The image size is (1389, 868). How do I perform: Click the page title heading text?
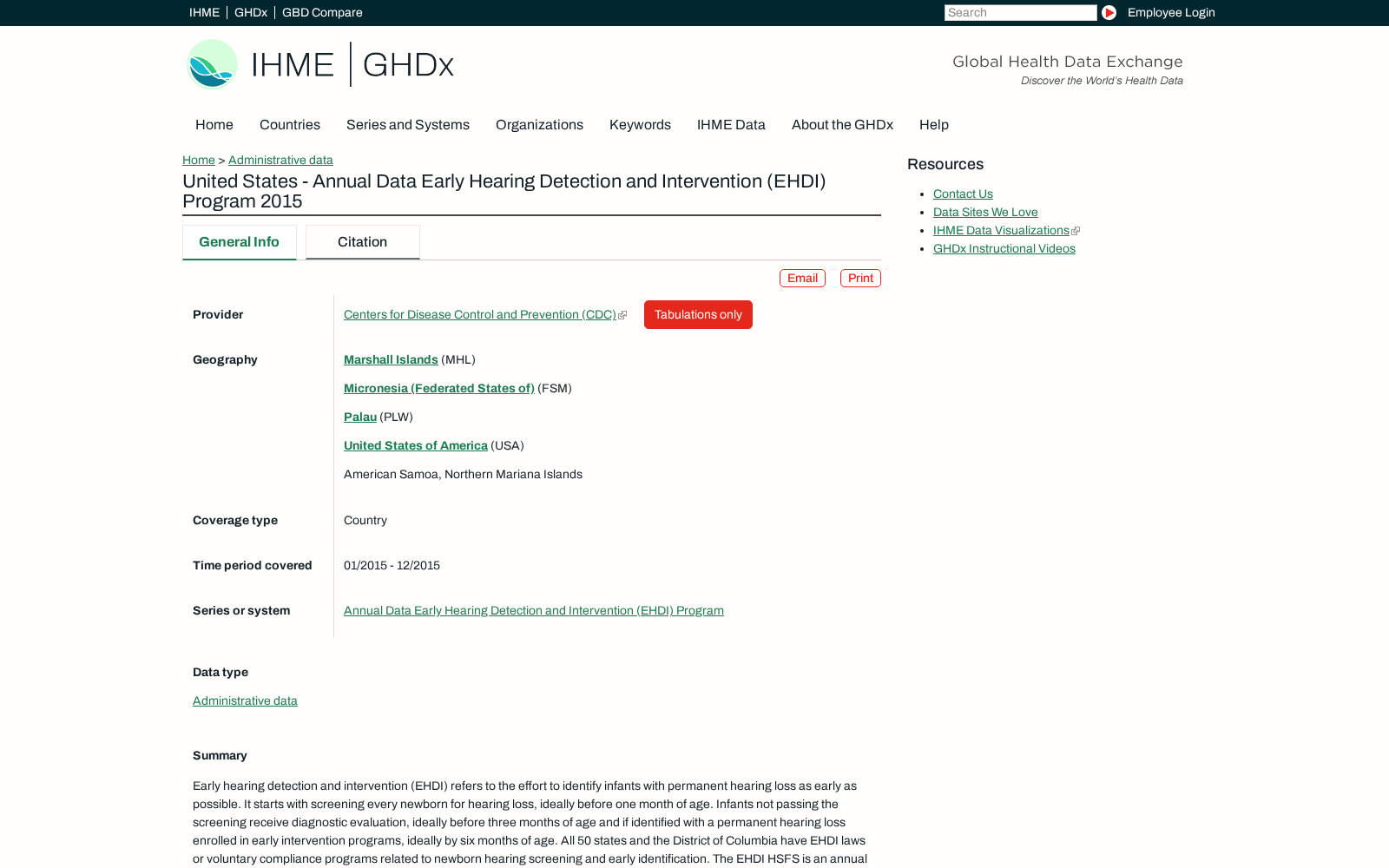pyautogui.click(x=504, y=191)
